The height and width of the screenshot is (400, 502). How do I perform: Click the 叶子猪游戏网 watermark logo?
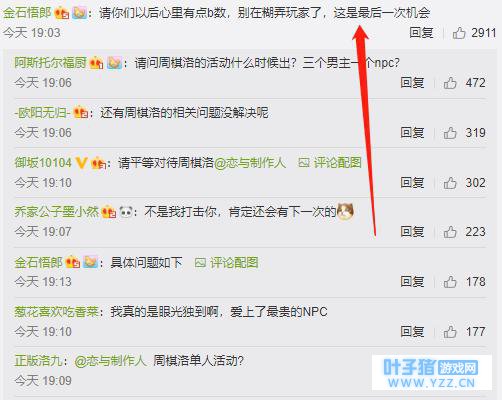[432, 373]
